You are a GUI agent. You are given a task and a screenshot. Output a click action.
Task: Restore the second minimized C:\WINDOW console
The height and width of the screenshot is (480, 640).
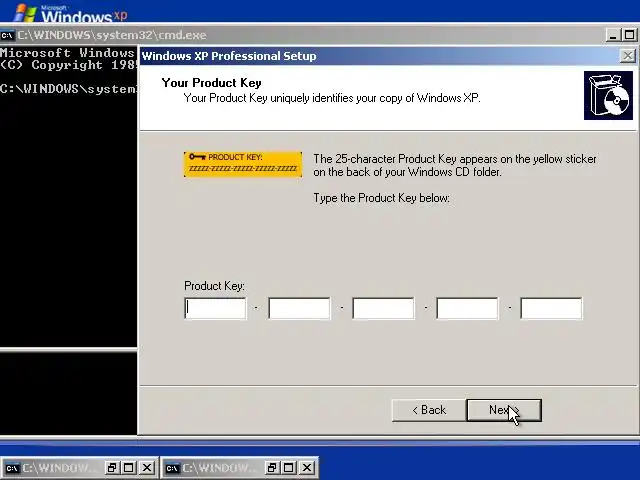271,468
